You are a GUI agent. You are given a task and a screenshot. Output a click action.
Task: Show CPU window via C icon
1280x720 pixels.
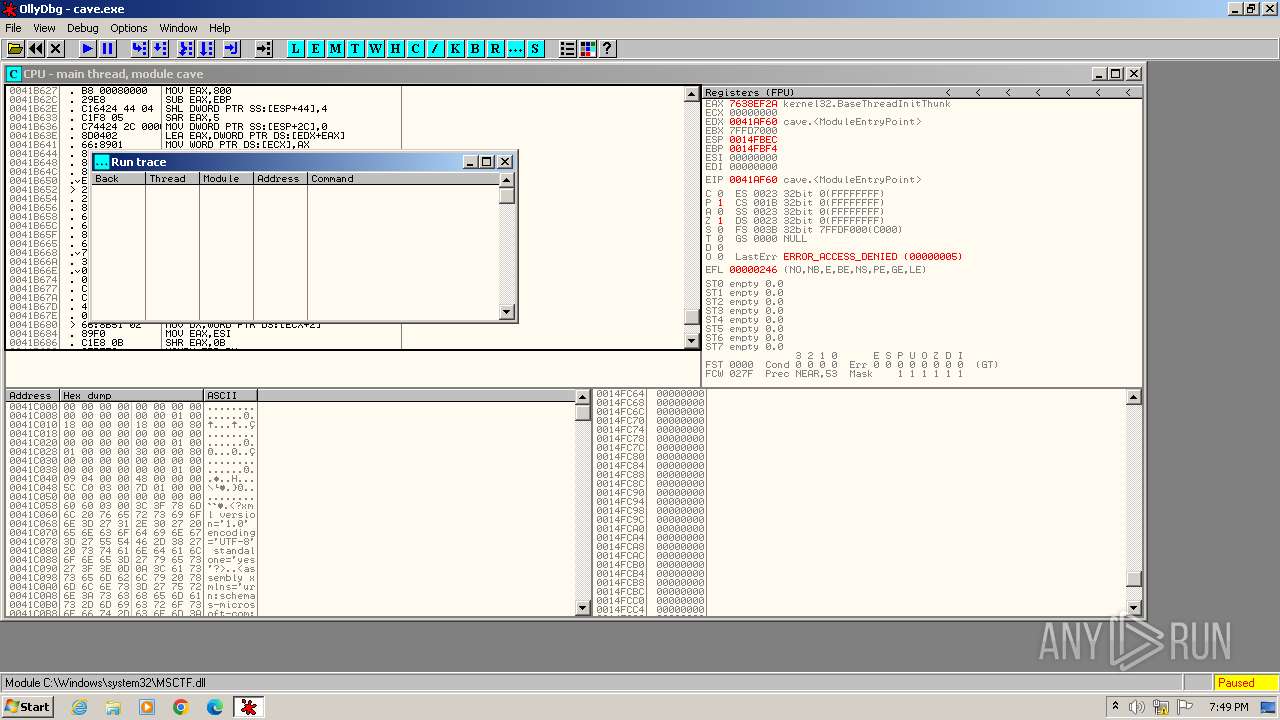415,48
